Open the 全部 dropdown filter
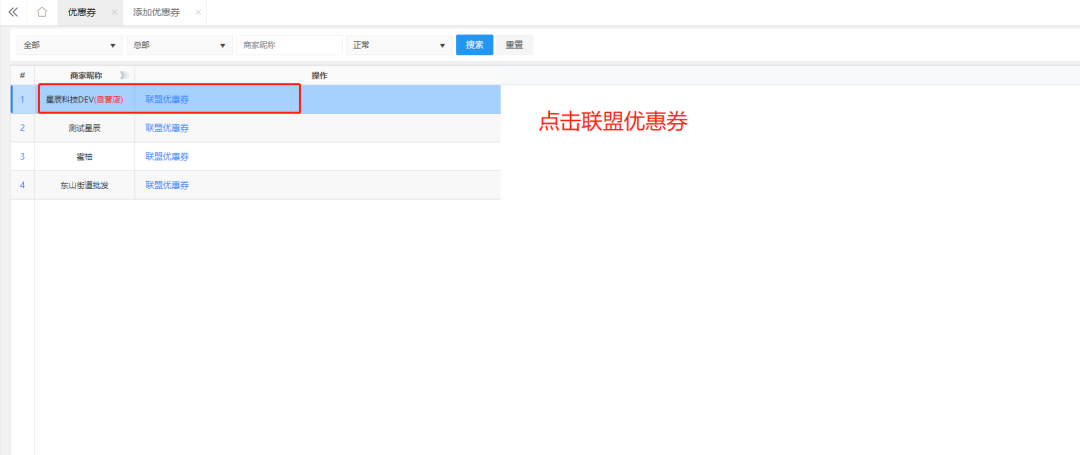 click(x=68, y=45)
